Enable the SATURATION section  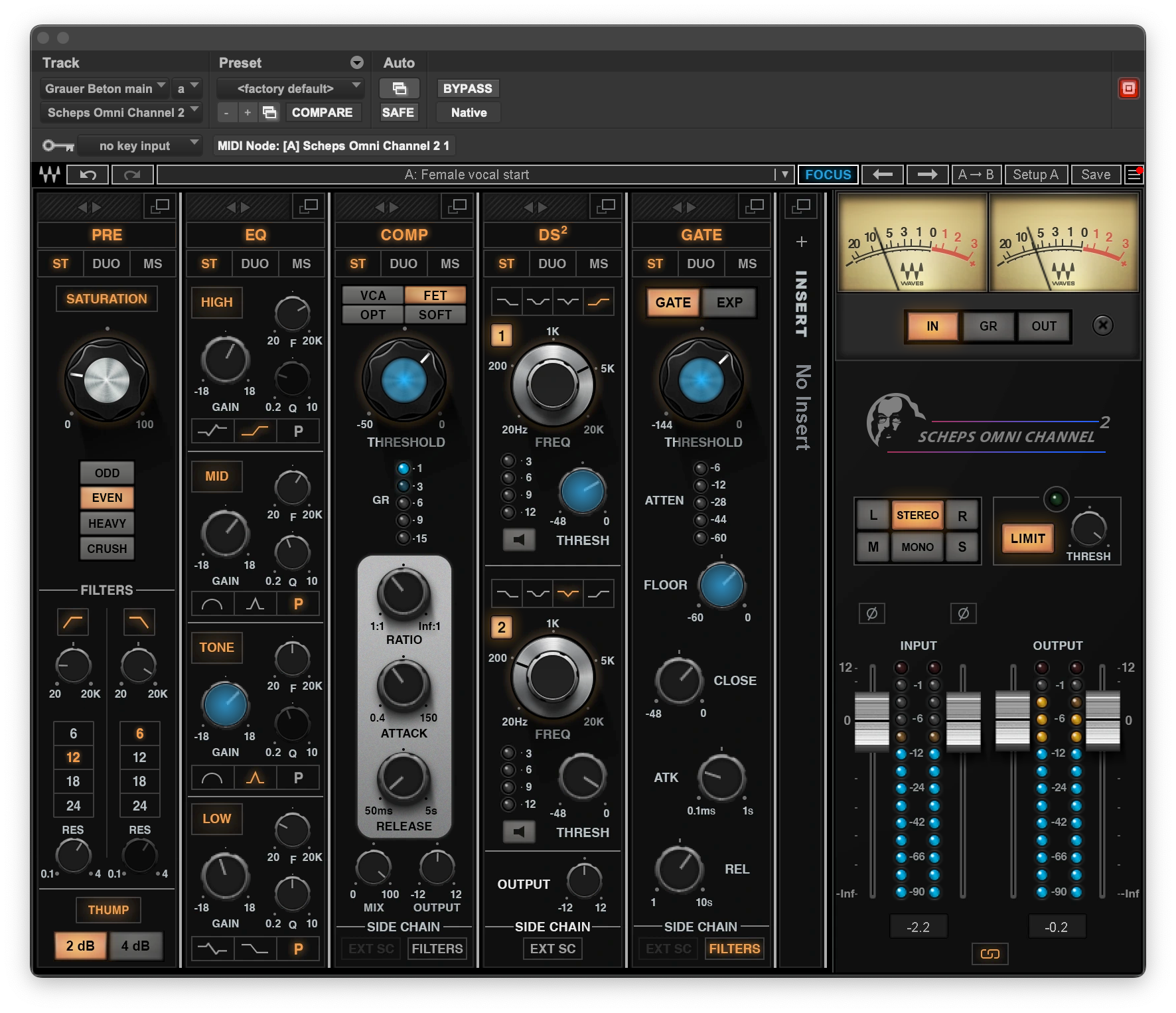point(106,299)
